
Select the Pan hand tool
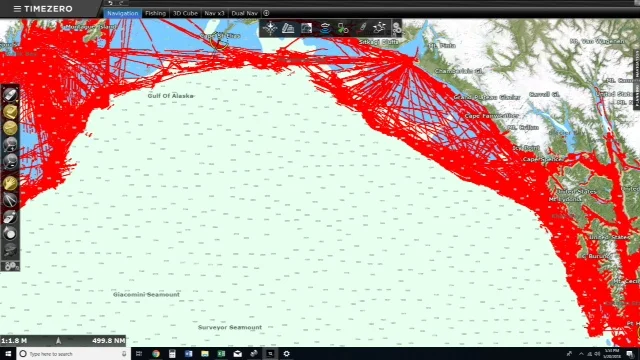click(x=10, y=183)
